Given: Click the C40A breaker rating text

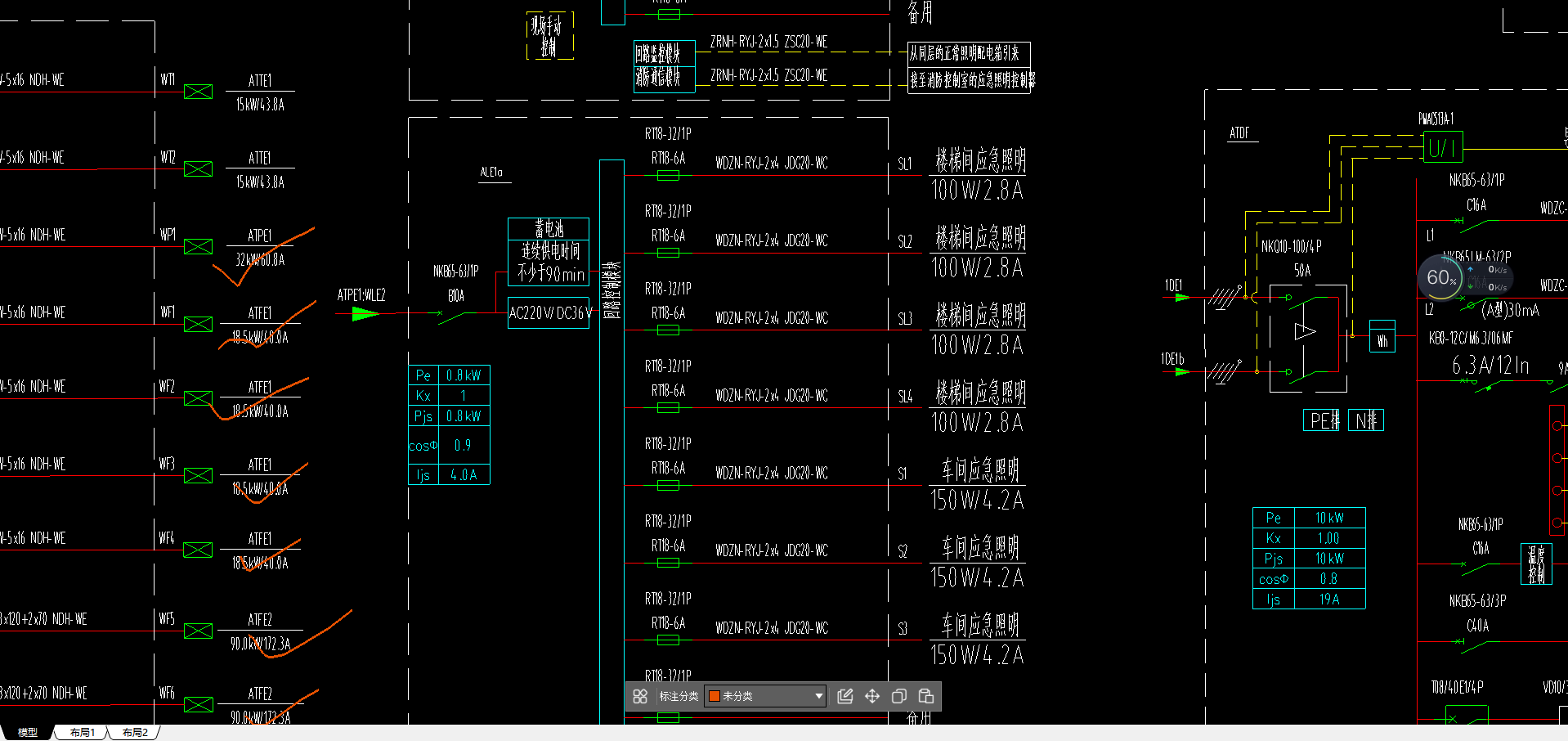Looking at the screenshot, I should pyautogui.click(x=1478, y=626).
